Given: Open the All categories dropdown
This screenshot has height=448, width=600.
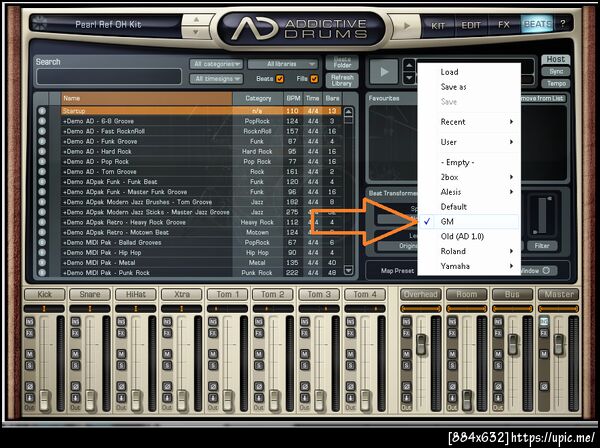Looking at the screenshot, I should coord(217,64).
